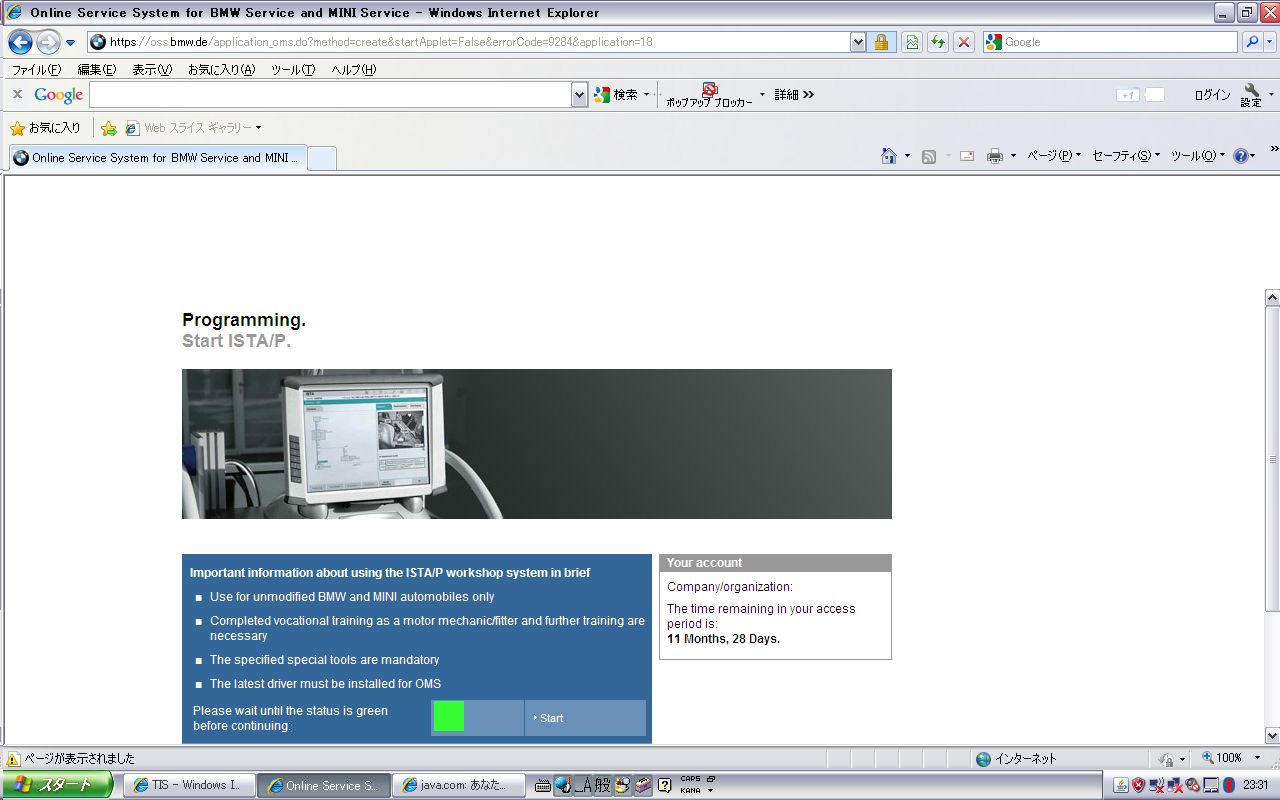Click 'The latest driver must be installed' text
Image resolution: width=1280 pixels, height=800 pixels.
(x=325, y=684)
